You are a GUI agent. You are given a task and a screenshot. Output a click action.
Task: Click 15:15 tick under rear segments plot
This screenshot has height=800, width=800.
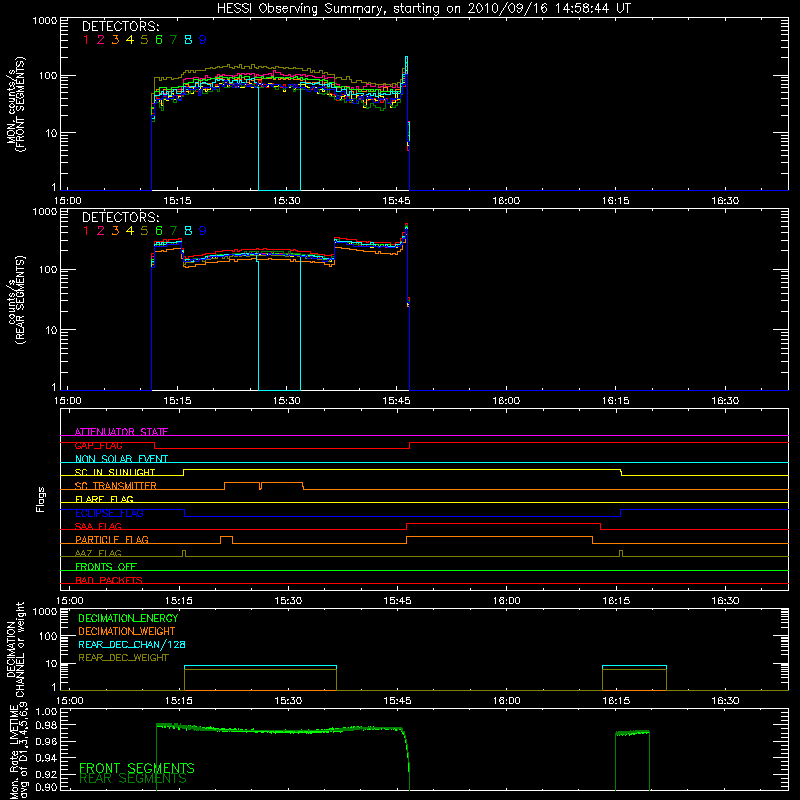click(178, 401)
